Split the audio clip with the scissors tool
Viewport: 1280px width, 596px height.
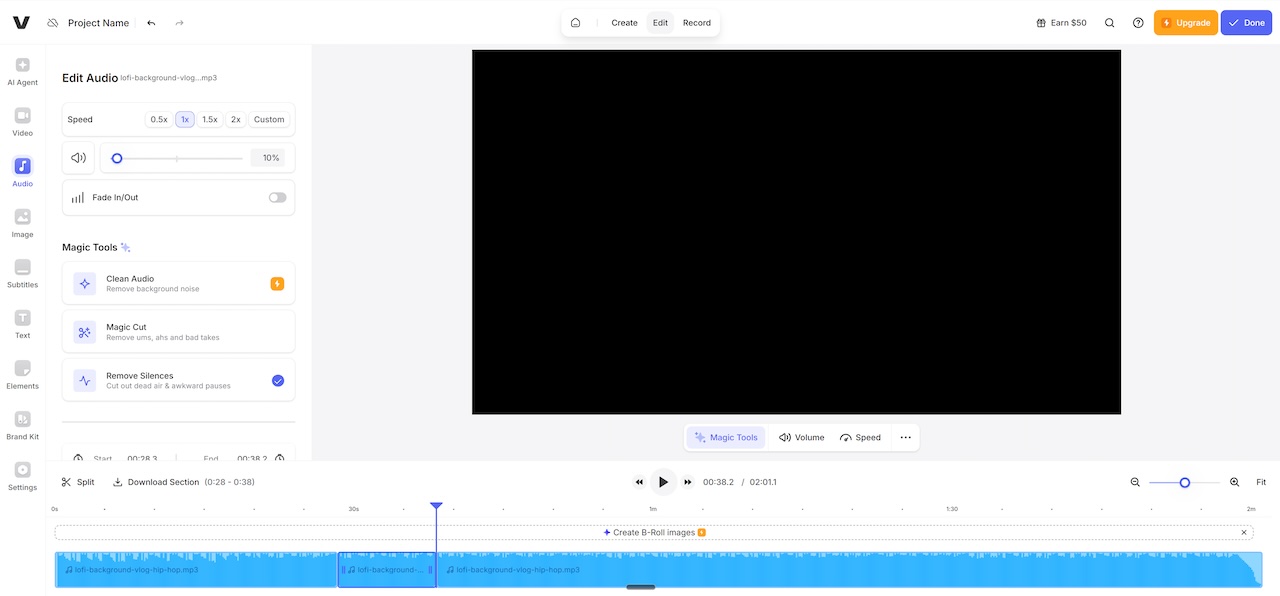coord(77,481)
